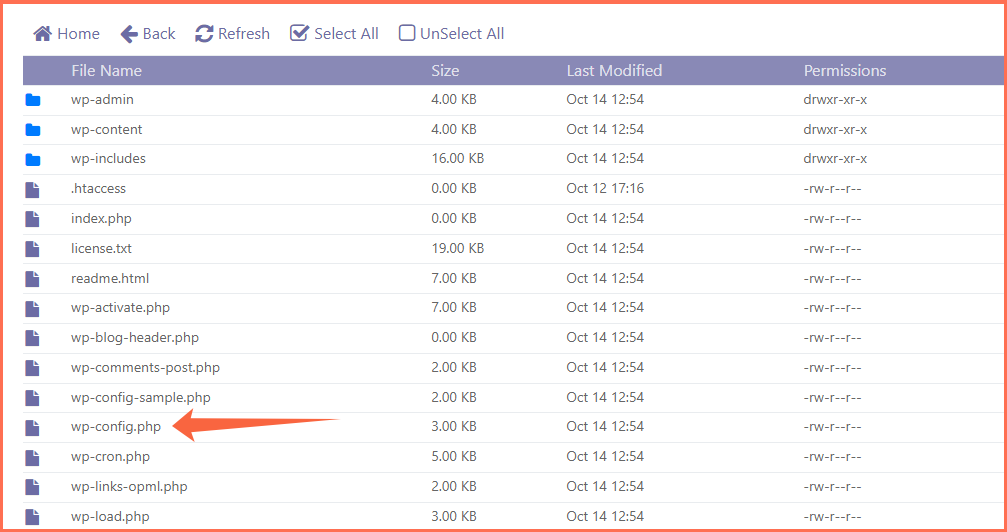The image size is (1007, 532).
Task: Sort by the Size column header
Action: point(445,71)
